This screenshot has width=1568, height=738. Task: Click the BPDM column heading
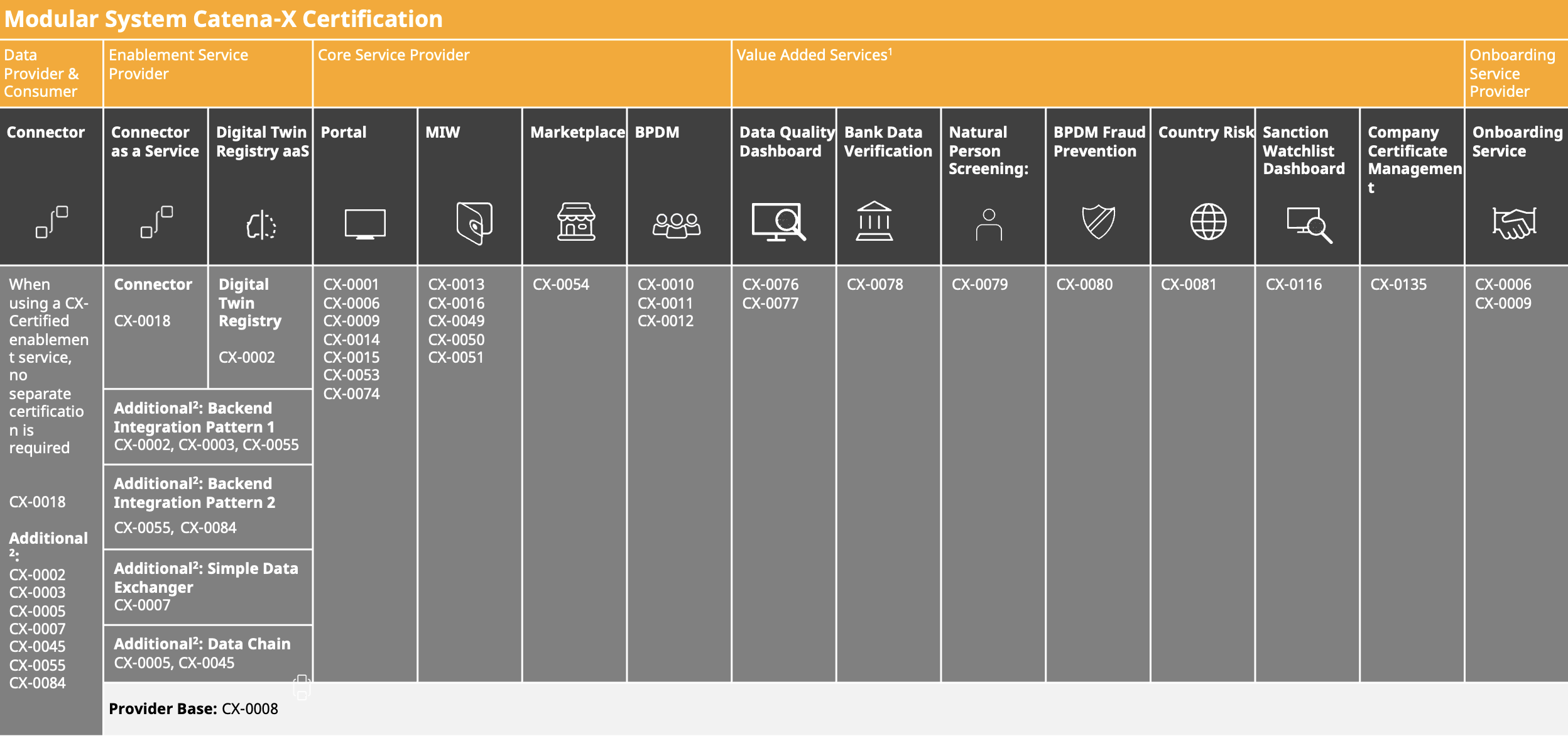(x=656, y=132)
